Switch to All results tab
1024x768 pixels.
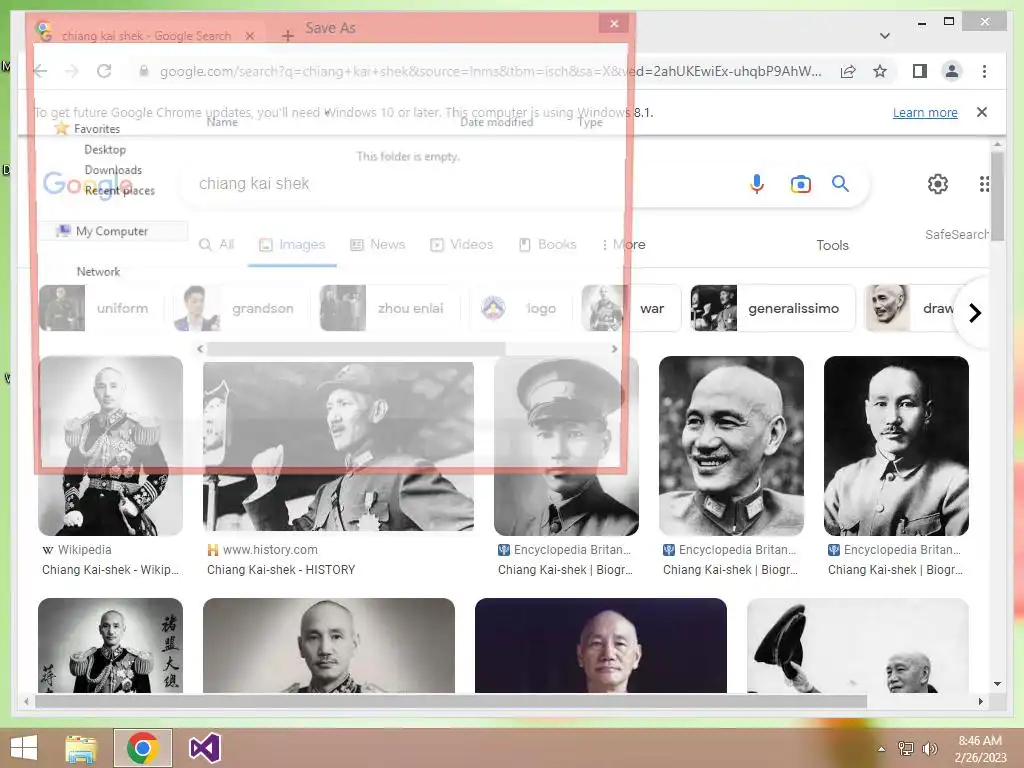pyautogui.click(x=216, y=245)
